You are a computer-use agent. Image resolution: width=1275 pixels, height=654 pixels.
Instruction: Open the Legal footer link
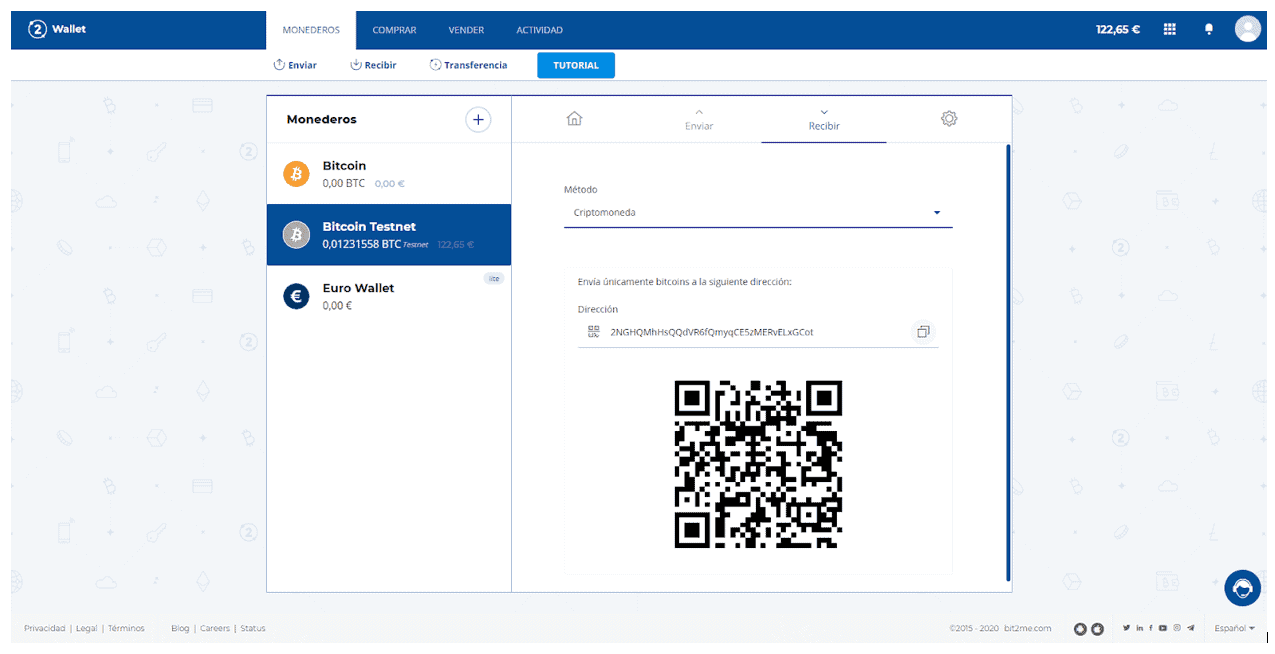point(87,628)
